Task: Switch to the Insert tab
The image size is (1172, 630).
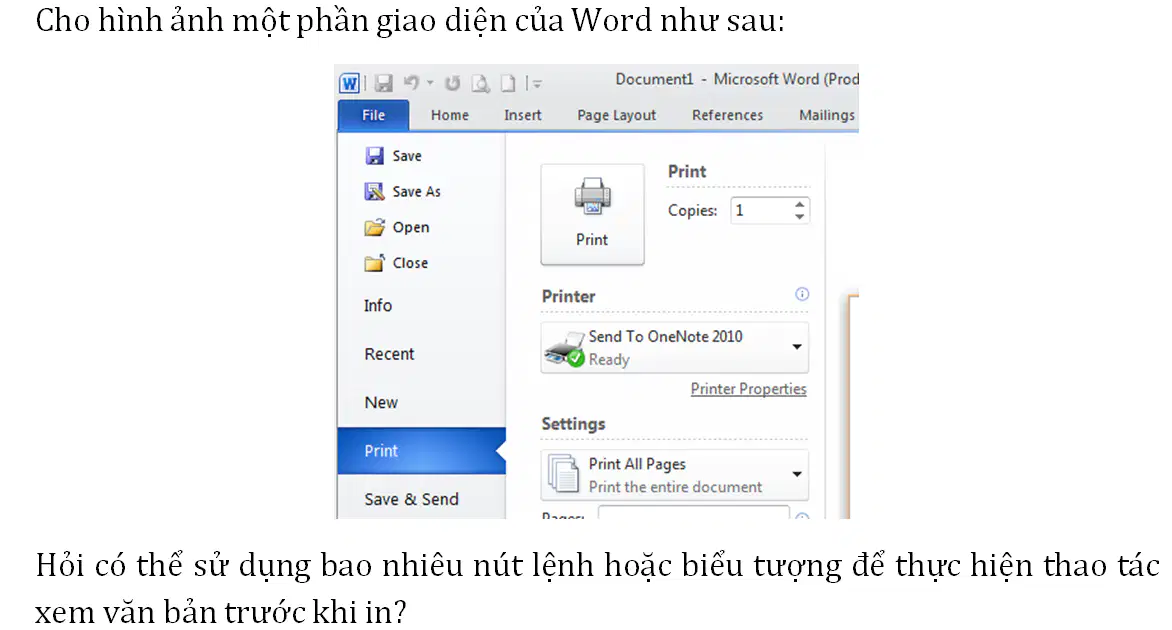Action: (522, 115)
